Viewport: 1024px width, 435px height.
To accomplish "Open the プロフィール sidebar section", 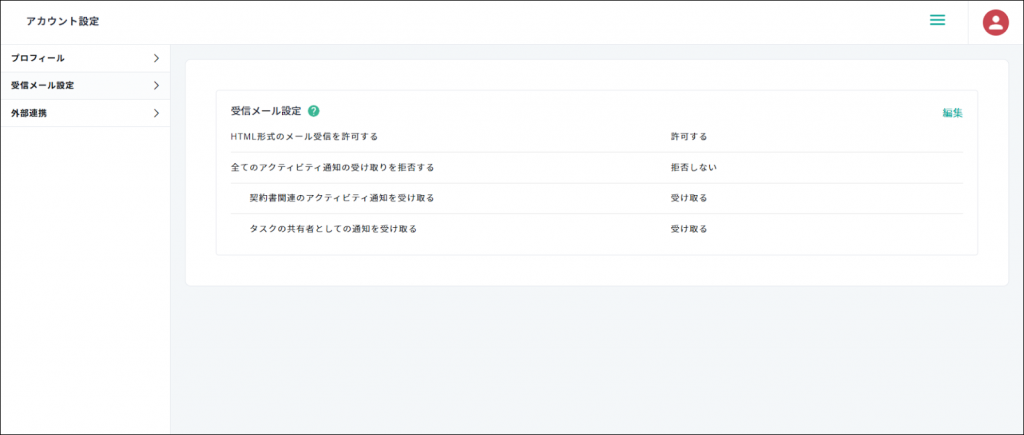I will 38,58.
